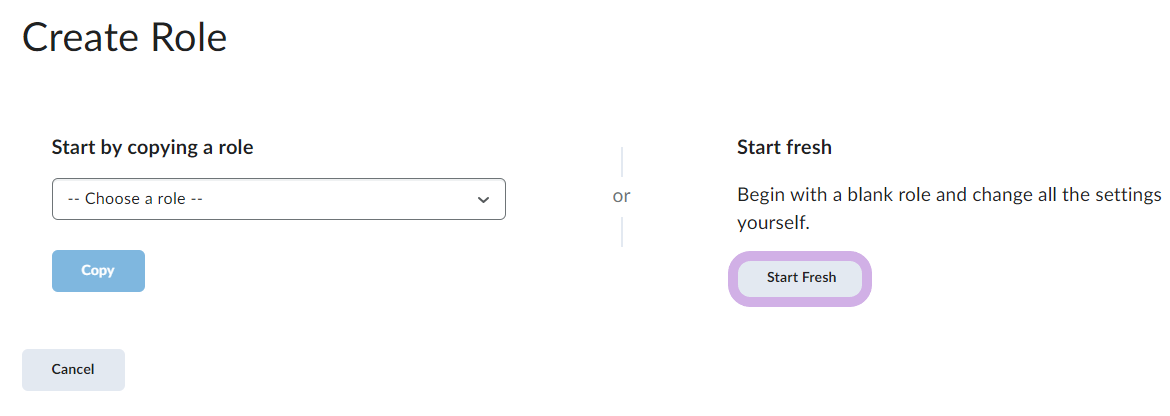Click the "-- Choose a role --" placeholder text
The width and height of the screenshot is (1170, 416).
135,199
